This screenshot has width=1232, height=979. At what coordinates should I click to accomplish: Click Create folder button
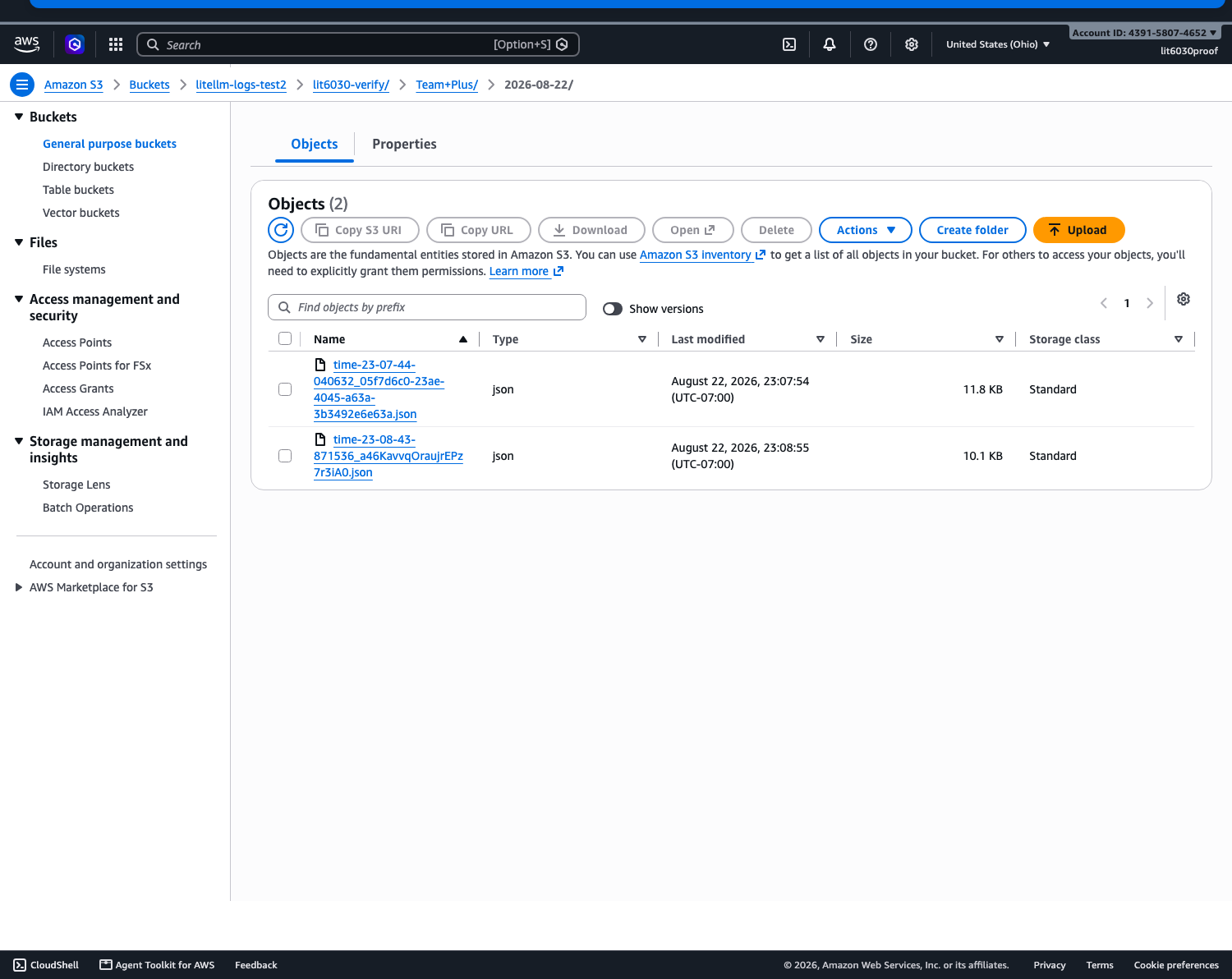point(972,230)
